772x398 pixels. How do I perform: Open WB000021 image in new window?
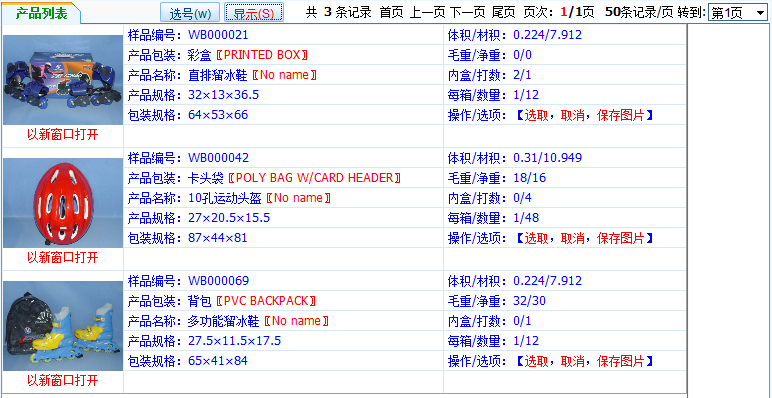[x=63, y=135]
